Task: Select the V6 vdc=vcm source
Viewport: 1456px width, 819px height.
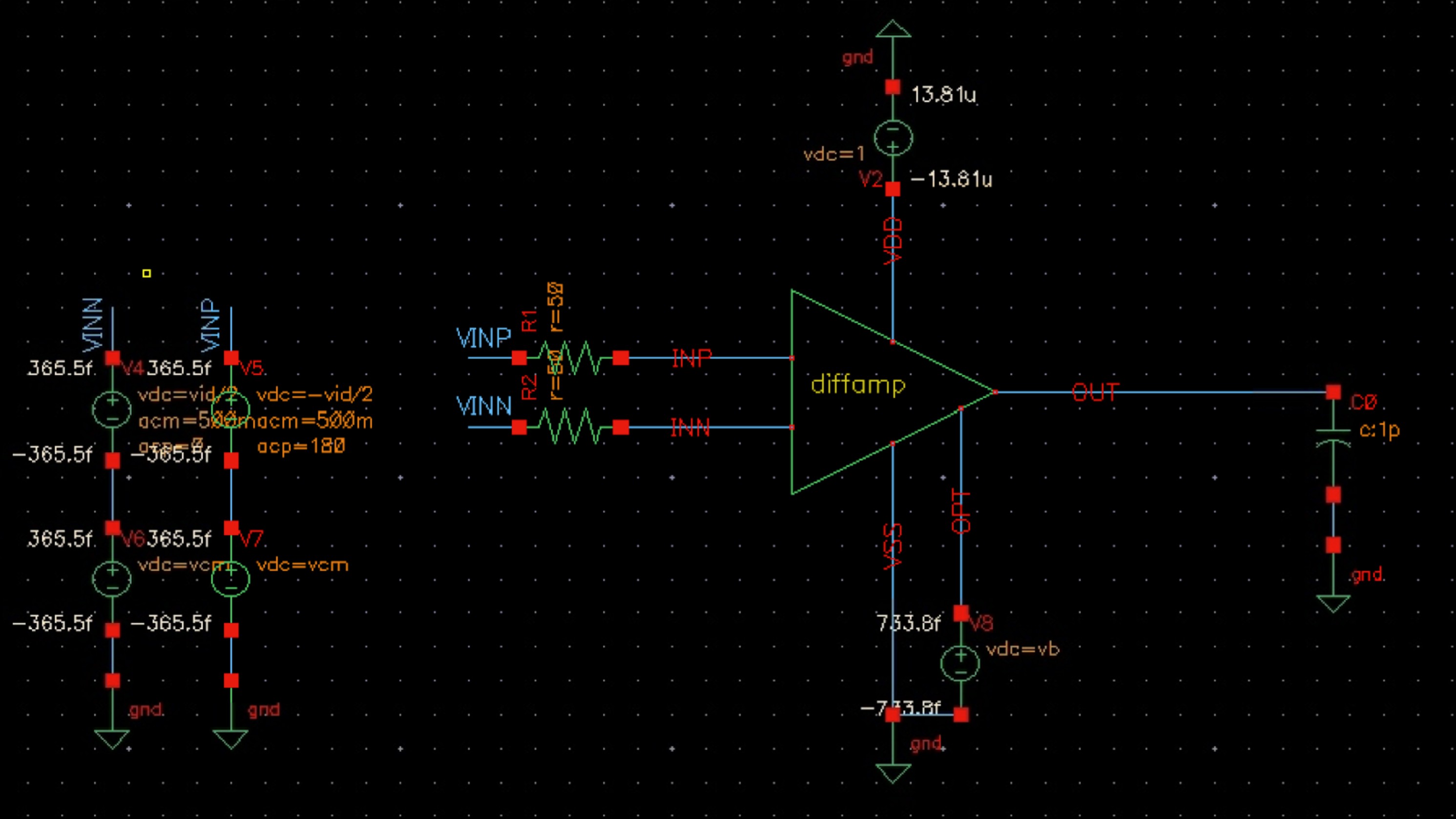Action: pos(112,578)
